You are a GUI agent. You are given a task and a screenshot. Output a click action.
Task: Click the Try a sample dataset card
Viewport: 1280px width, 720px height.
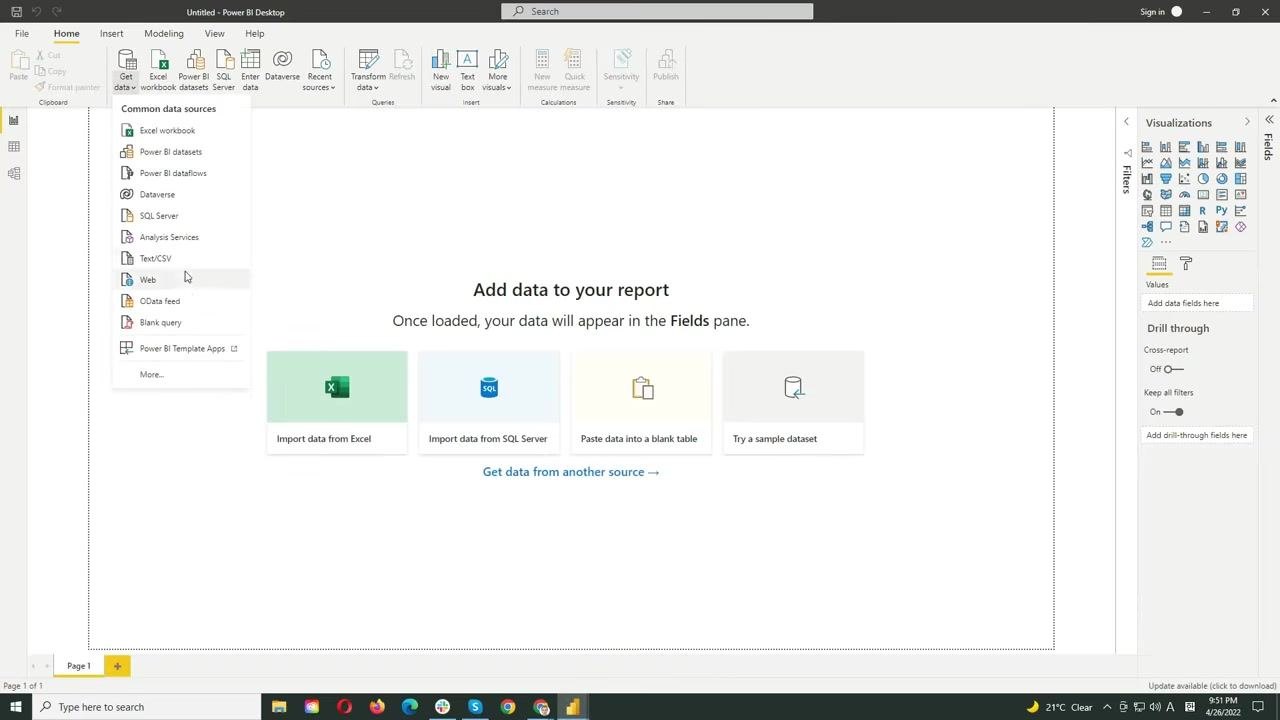(793, 402)
